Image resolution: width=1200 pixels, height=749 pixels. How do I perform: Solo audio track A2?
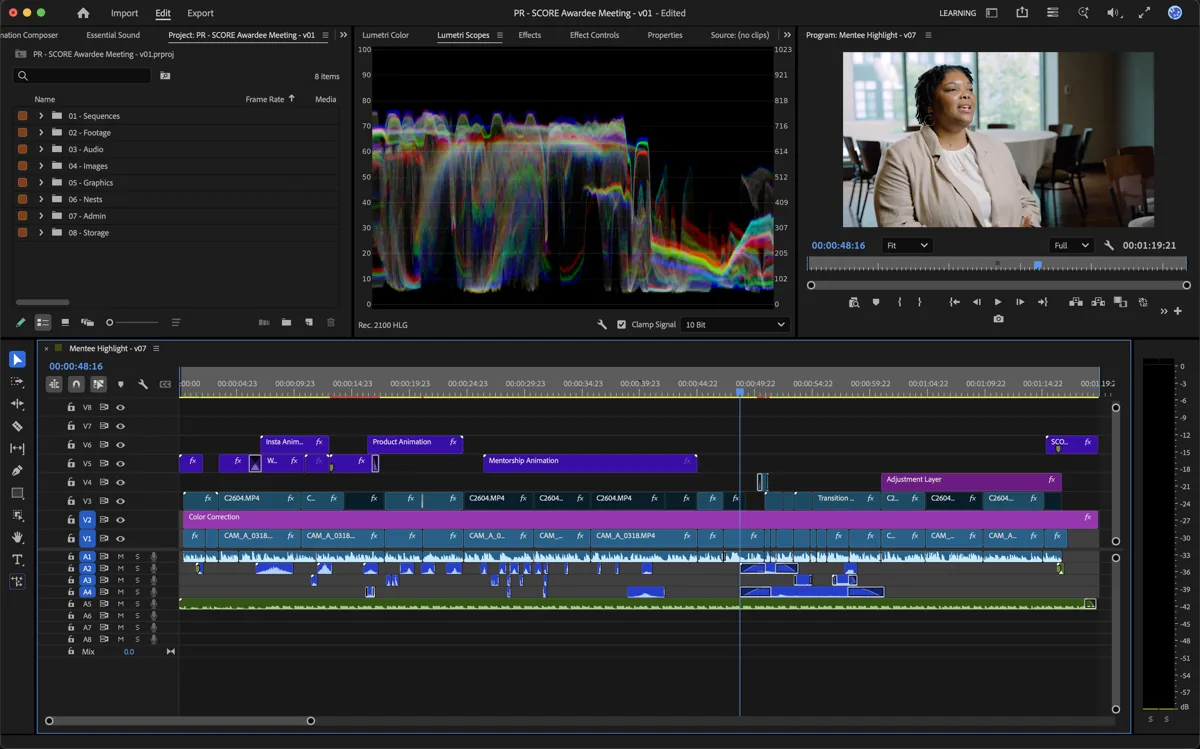pyautogui.click(x=137, y=568)
